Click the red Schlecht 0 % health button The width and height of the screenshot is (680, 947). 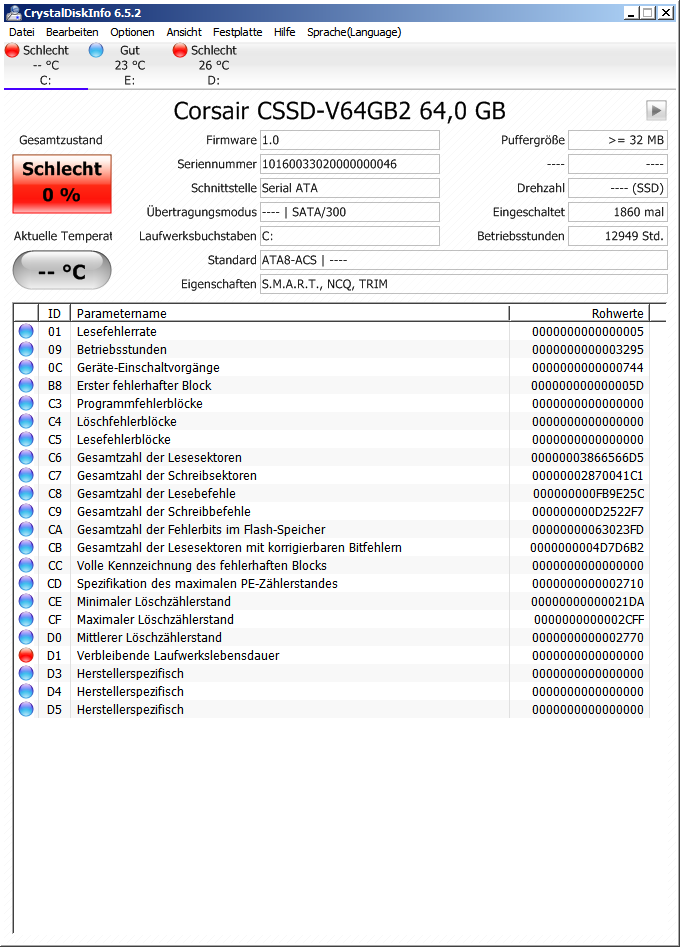62,184
